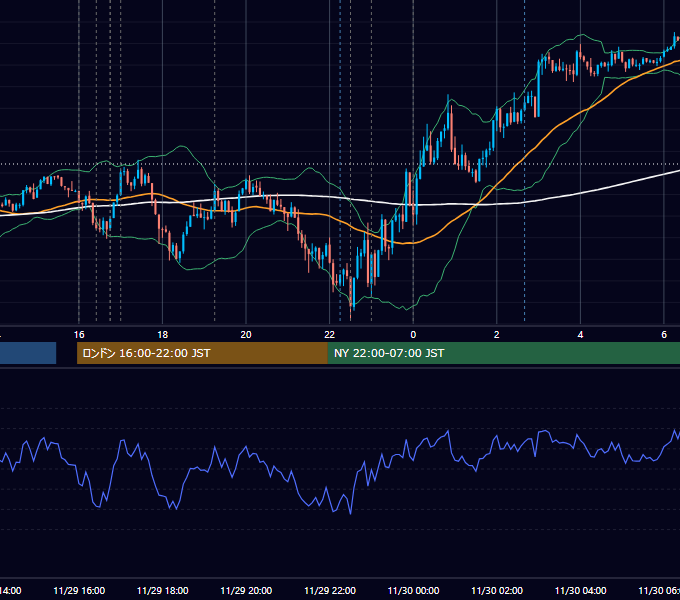Click the NY 22:00-07:00 JST session bar
Viewport: 680px width, 600px height.
[503, 353]
